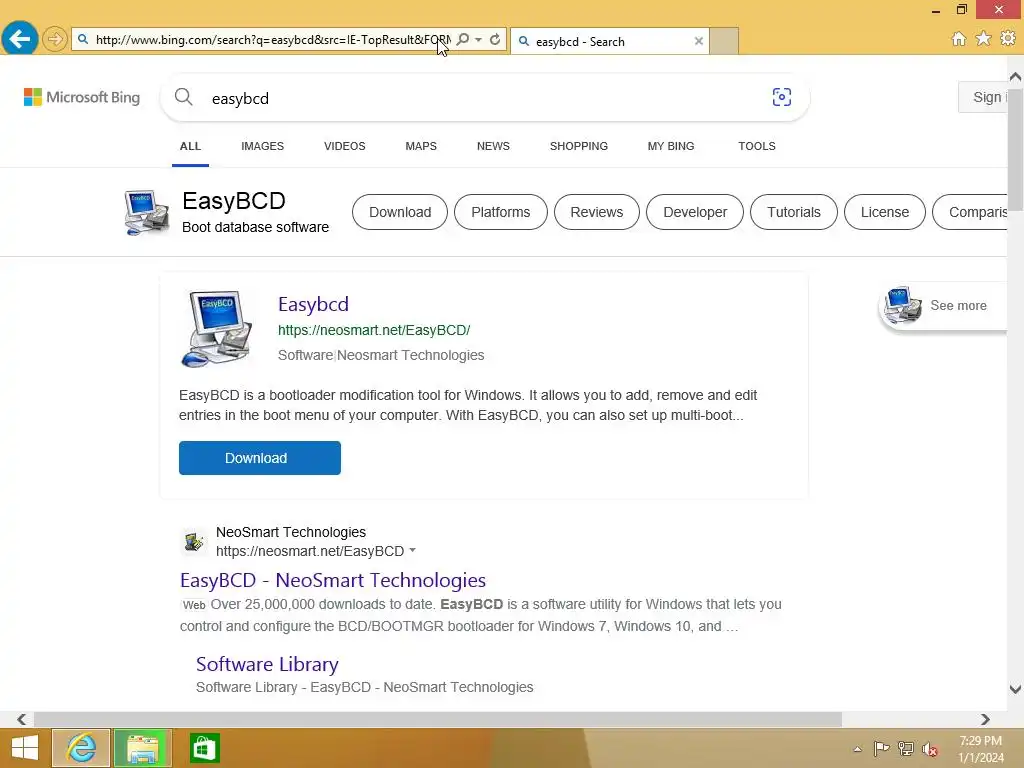The height and width of the screenshot is (768, 1024).
Task: Click the vertical scrollbar up arrow
Action: [x=1015, y=77]
